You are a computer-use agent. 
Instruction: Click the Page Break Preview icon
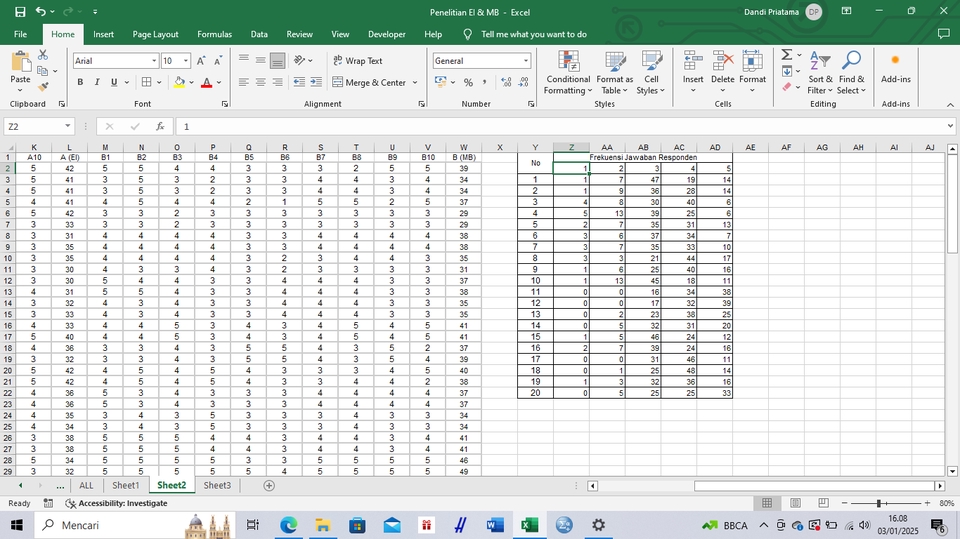click(x=823, y=503)
